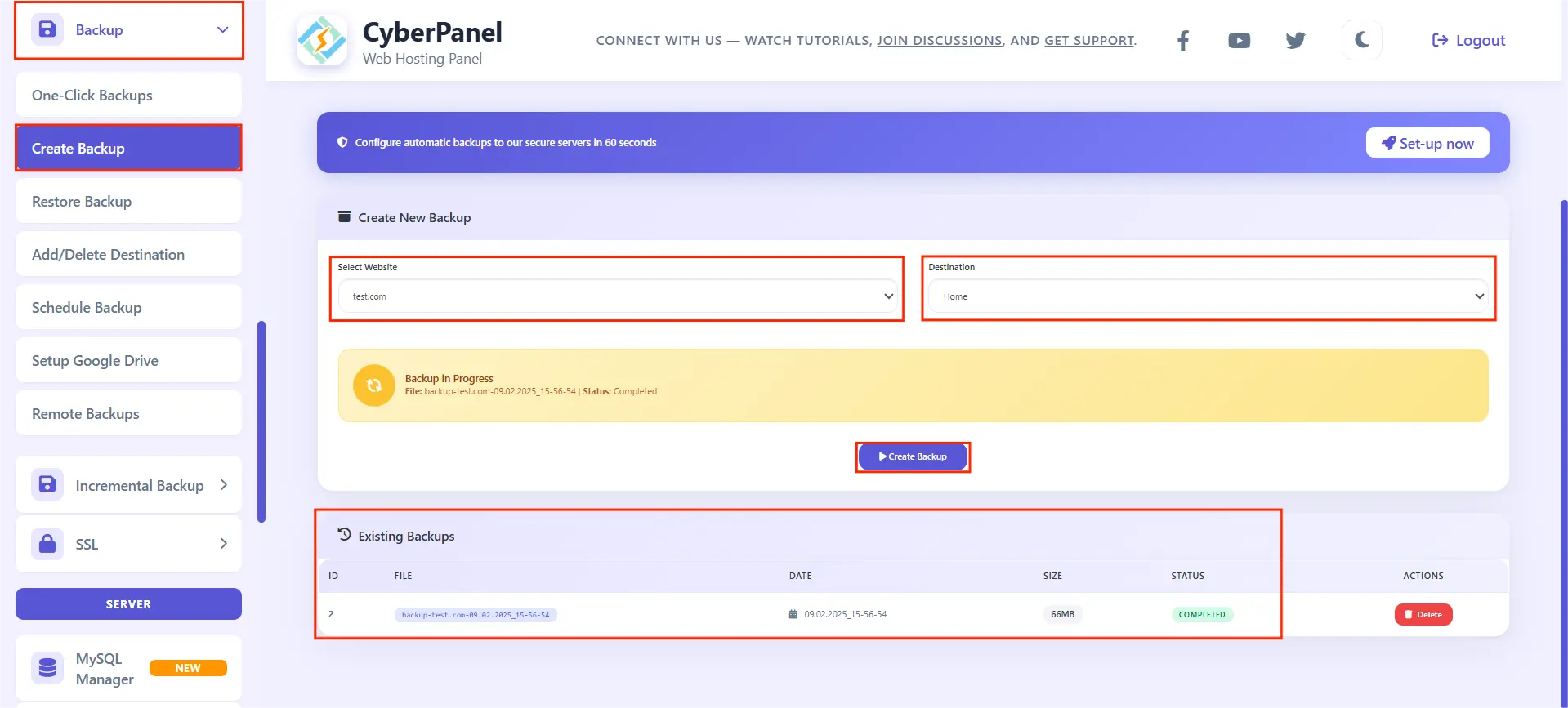Toggle dark mode moon icon
1568x708 pixels.
(1361, 40)
